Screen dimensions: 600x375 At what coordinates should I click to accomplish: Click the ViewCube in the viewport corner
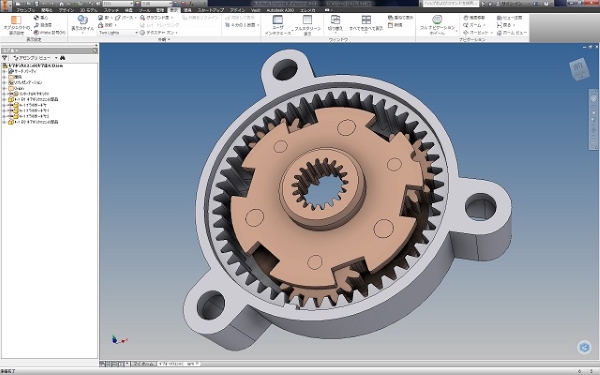tap(579, 68)
